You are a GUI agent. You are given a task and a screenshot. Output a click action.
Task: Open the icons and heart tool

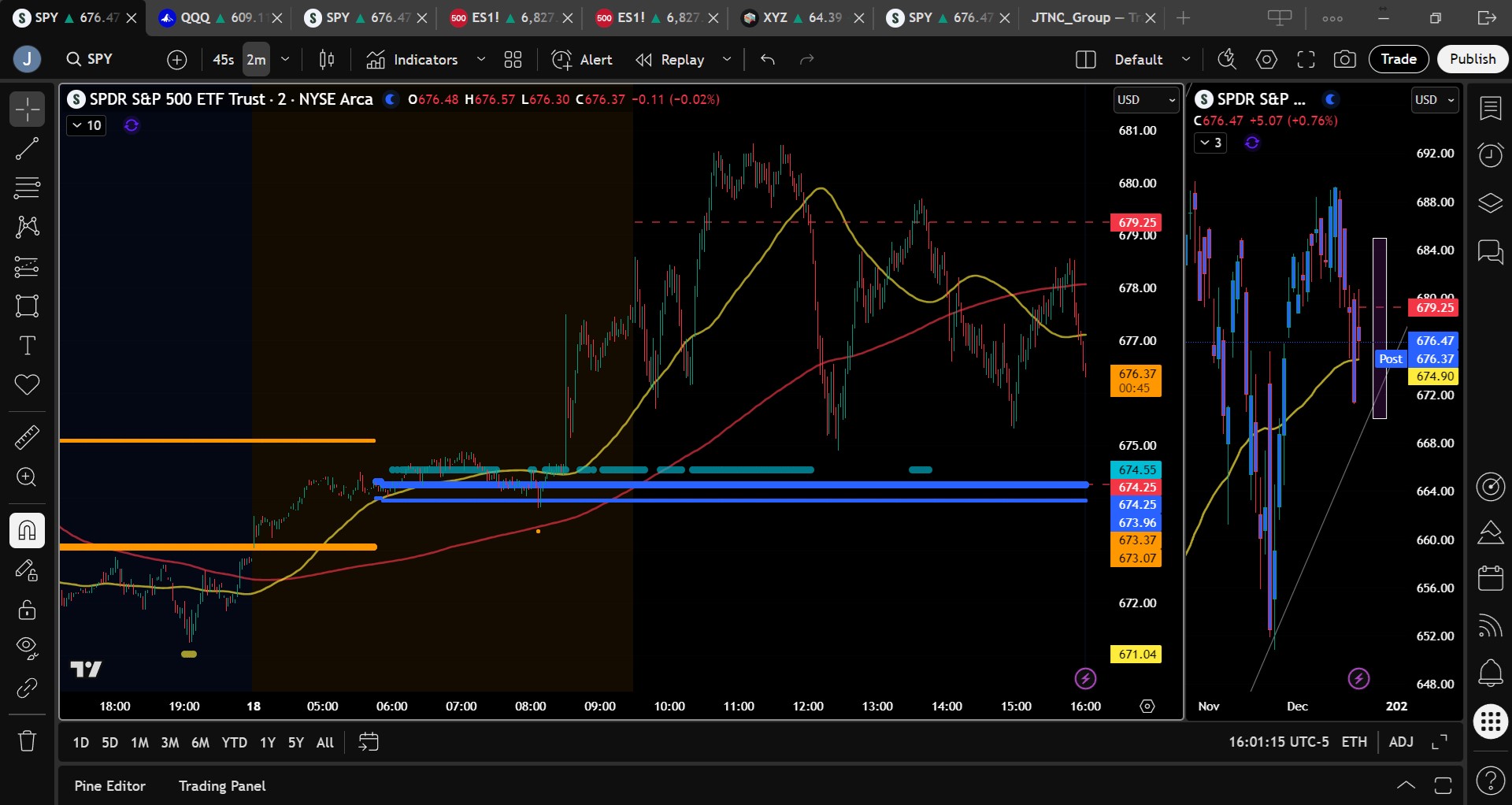[x=27, y=385]
